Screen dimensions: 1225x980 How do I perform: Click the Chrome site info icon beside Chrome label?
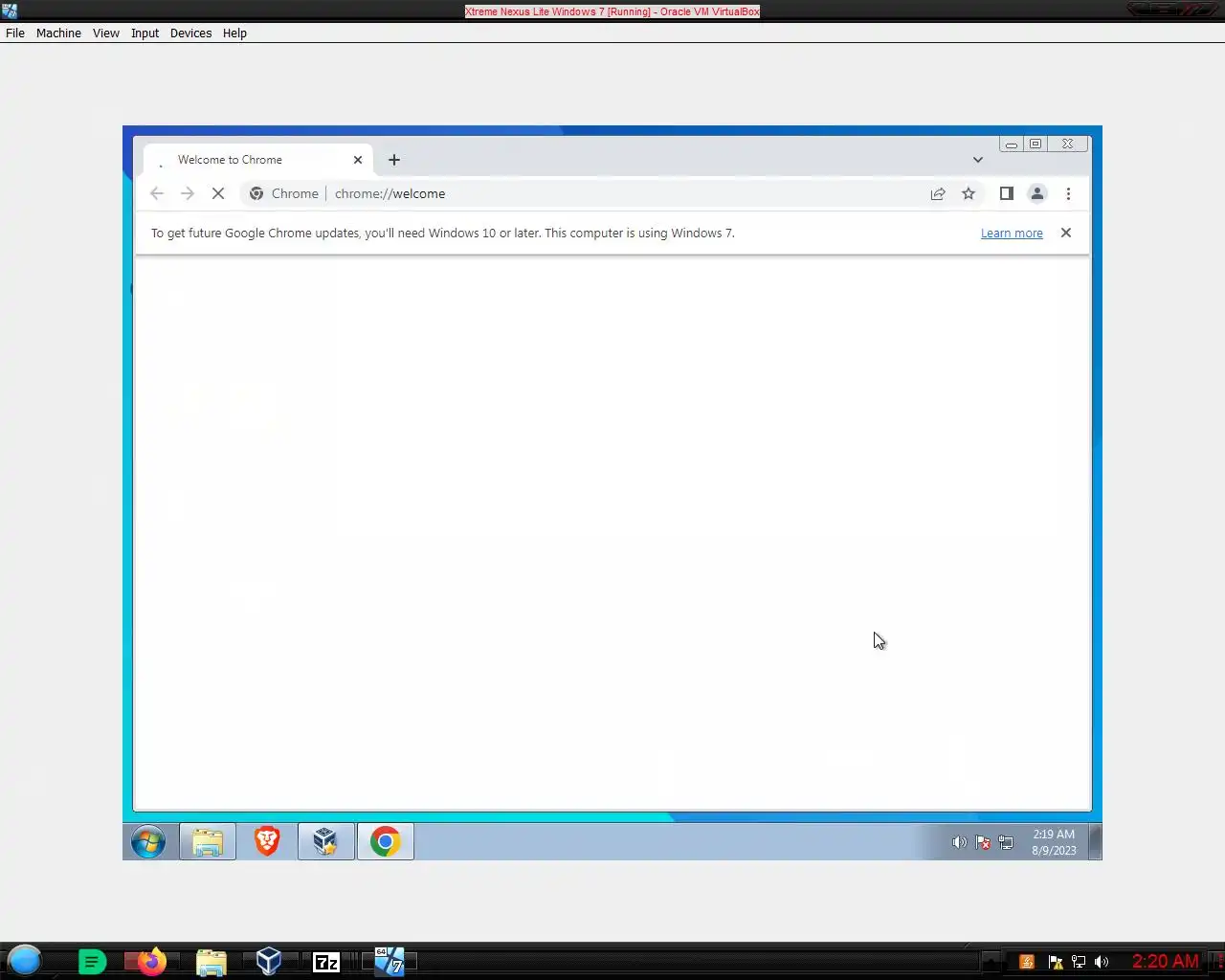tap(256, 193)
